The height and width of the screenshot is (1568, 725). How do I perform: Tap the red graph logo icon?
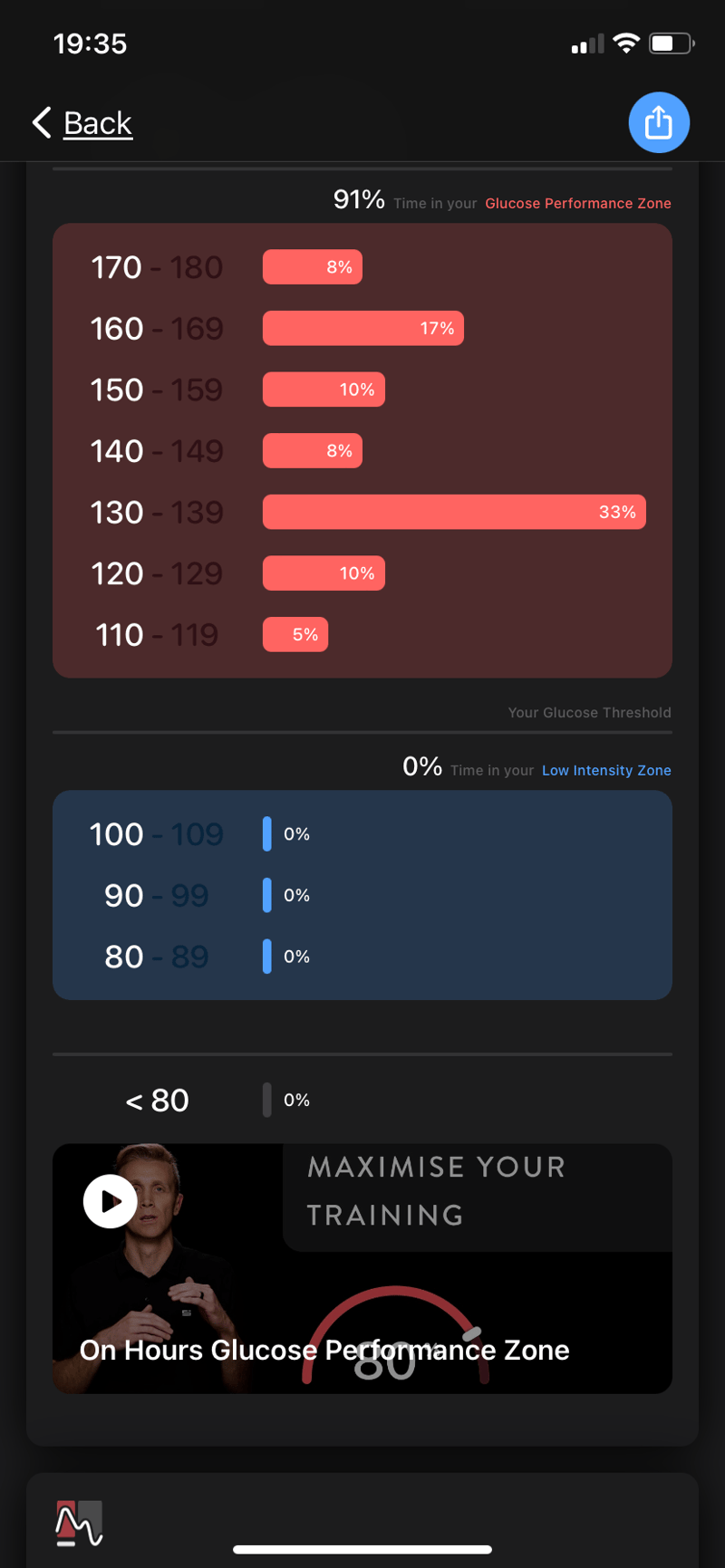coord(79,1524)
